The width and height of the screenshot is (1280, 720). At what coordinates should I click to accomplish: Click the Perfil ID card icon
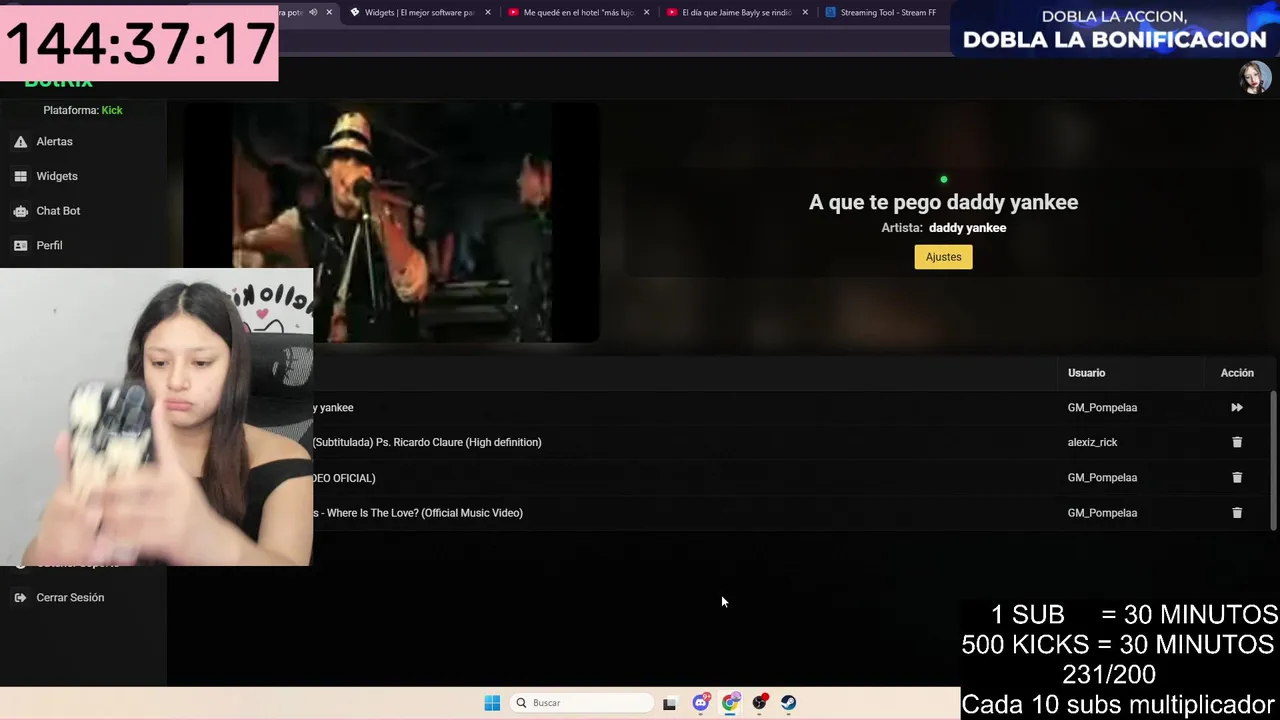click(20, 245)
